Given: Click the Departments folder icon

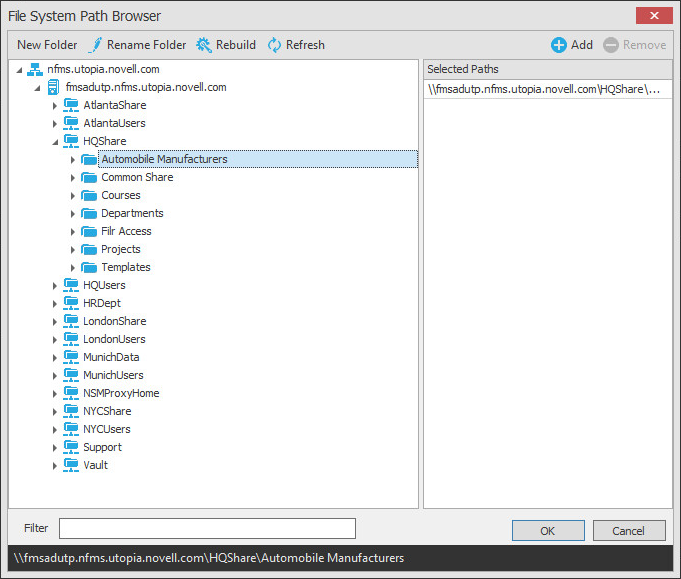Looking at the screenshot, I should click(89, 214).
